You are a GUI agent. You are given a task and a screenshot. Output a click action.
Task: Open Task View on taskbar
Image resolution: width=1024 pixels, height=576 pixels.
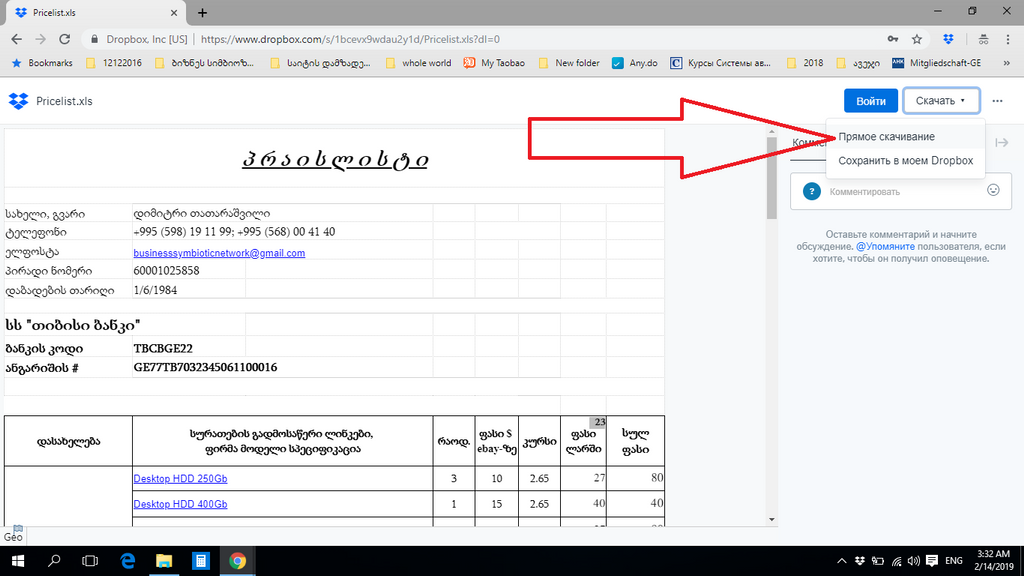[90, 561]
